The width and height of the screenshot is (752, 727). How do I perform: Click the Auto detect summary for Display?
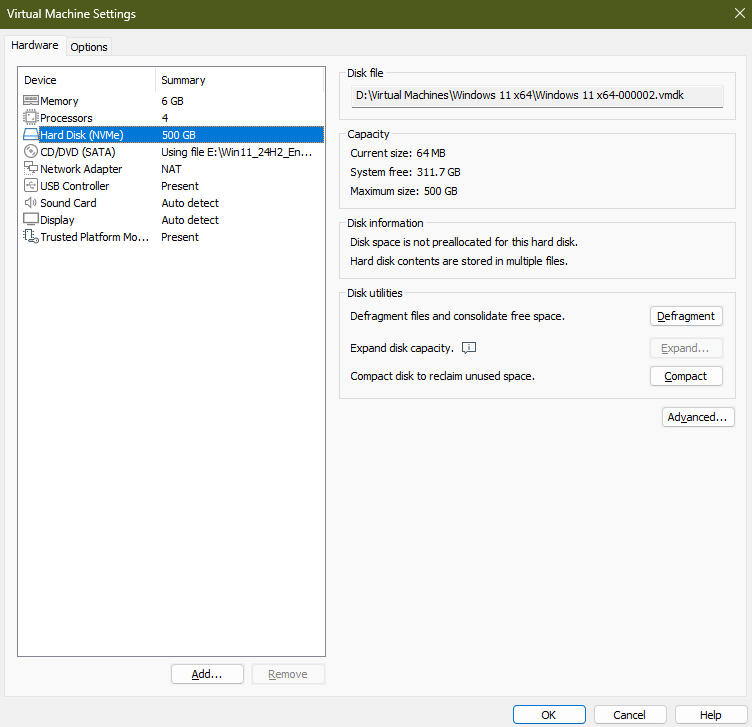(190, 220)
